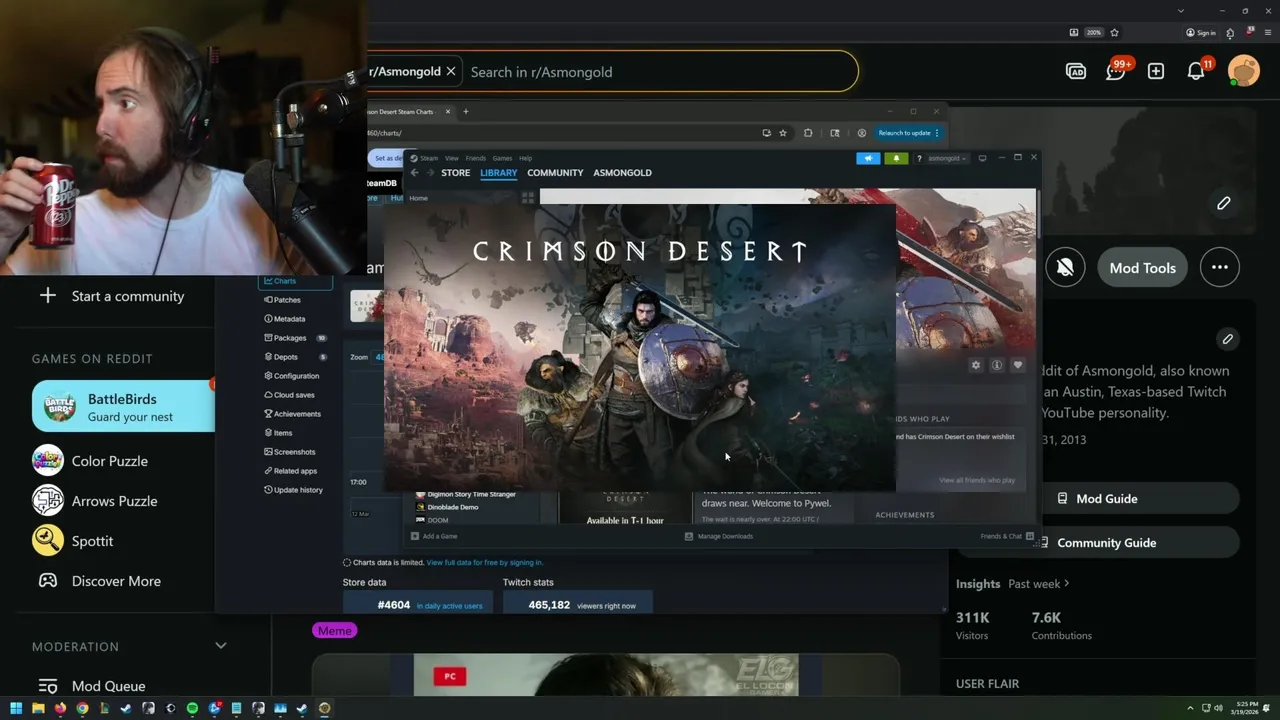Toggle community notifications mute bell
Screen dimensions: 1280x720
[1065, 267]
